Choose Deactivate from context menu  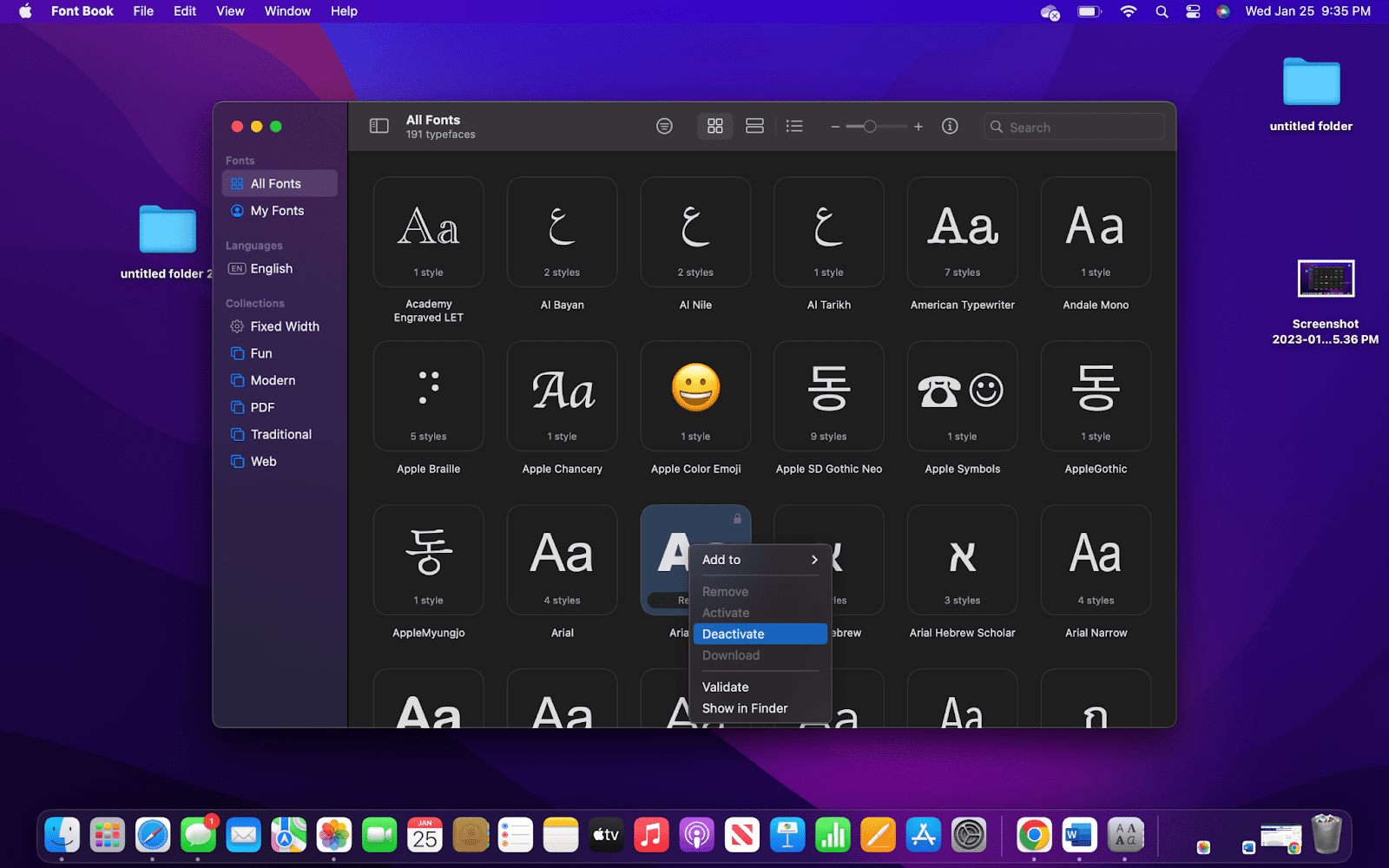pos(760,635)
